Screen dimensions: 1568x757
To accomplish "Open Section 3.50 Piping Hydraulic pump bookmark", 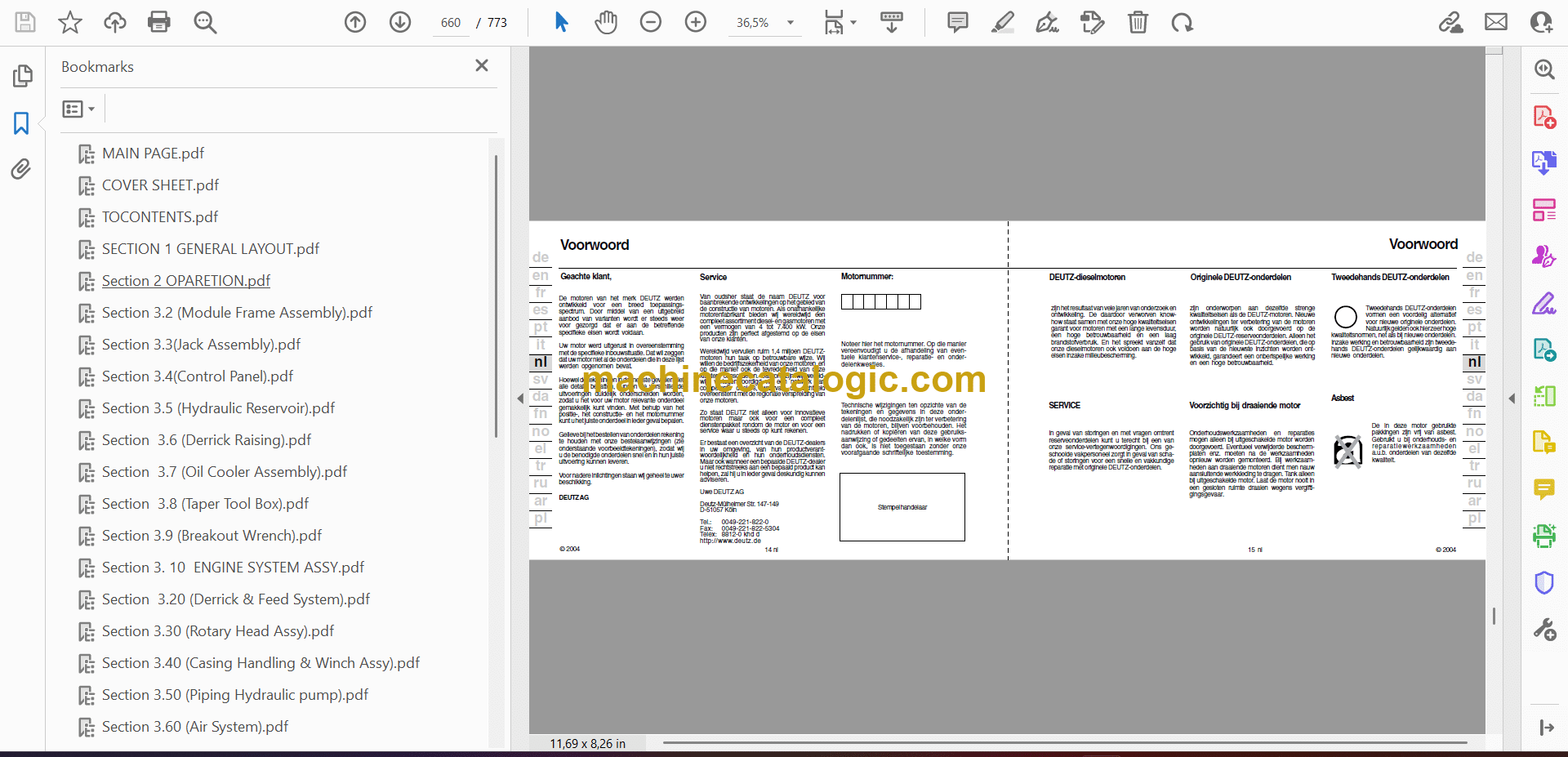I will pos(235,695).
